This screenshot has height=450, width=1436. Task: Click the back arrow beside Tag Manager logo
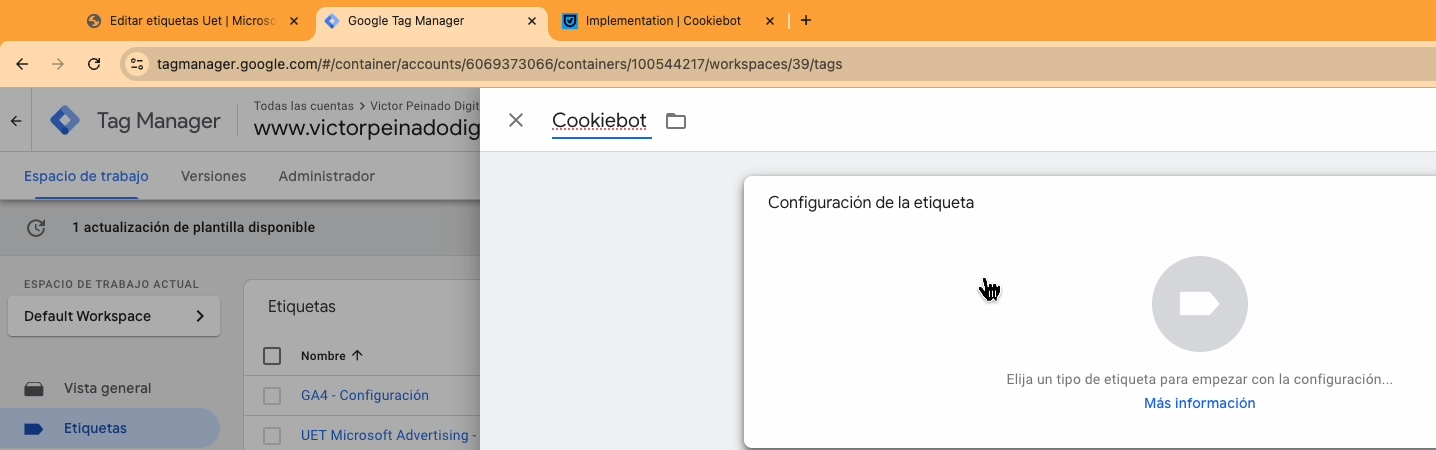[x=16, y=121]
